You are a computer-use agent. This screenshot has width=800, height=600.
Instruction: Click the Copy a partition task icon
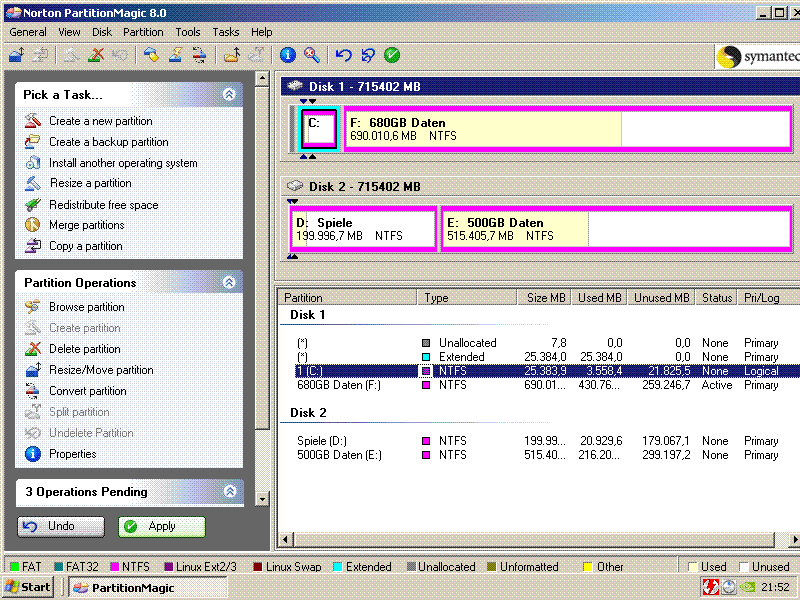(33, 246)
